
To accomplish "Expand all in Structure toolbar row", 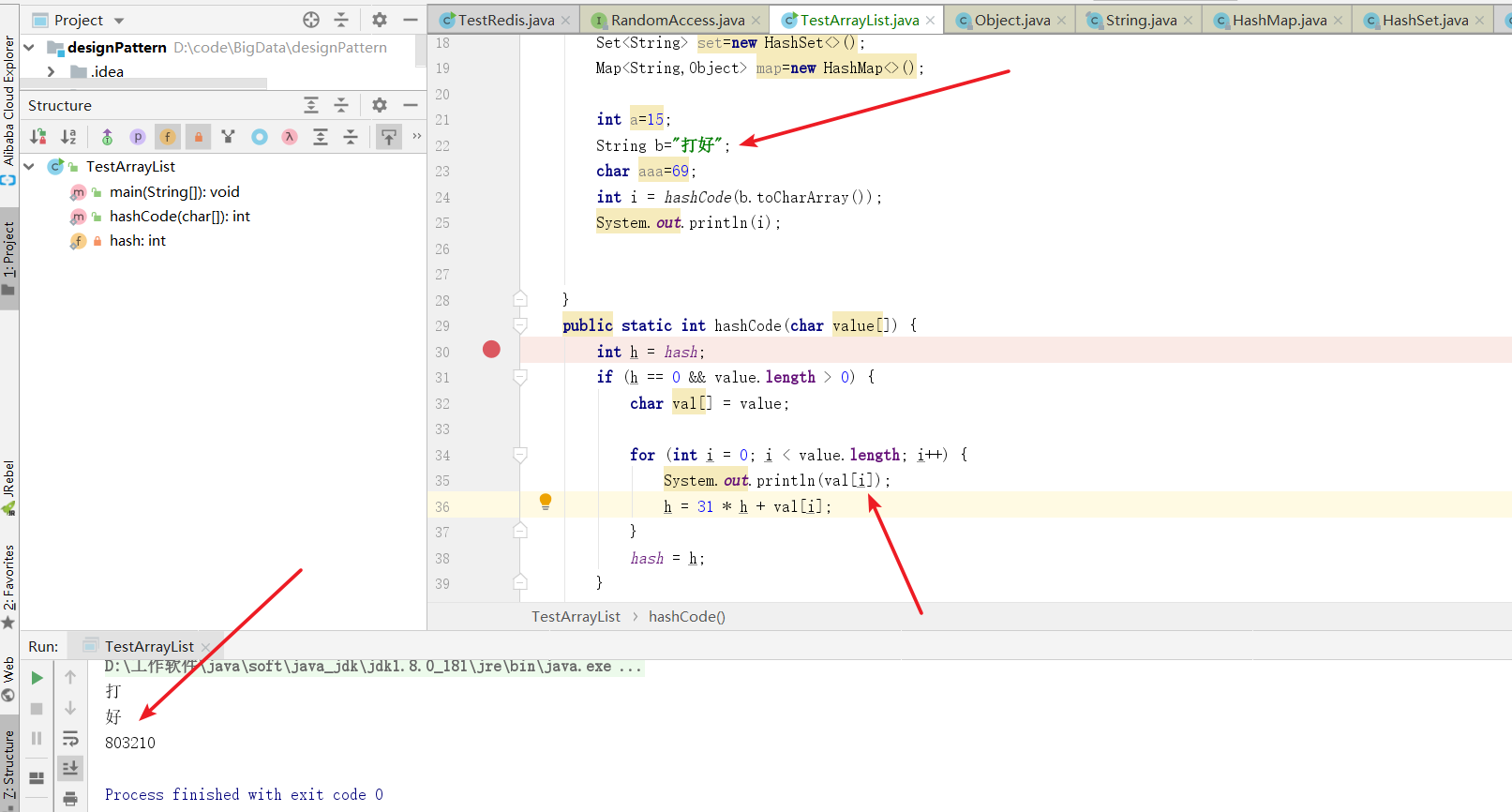I will (x=321, y=137).
